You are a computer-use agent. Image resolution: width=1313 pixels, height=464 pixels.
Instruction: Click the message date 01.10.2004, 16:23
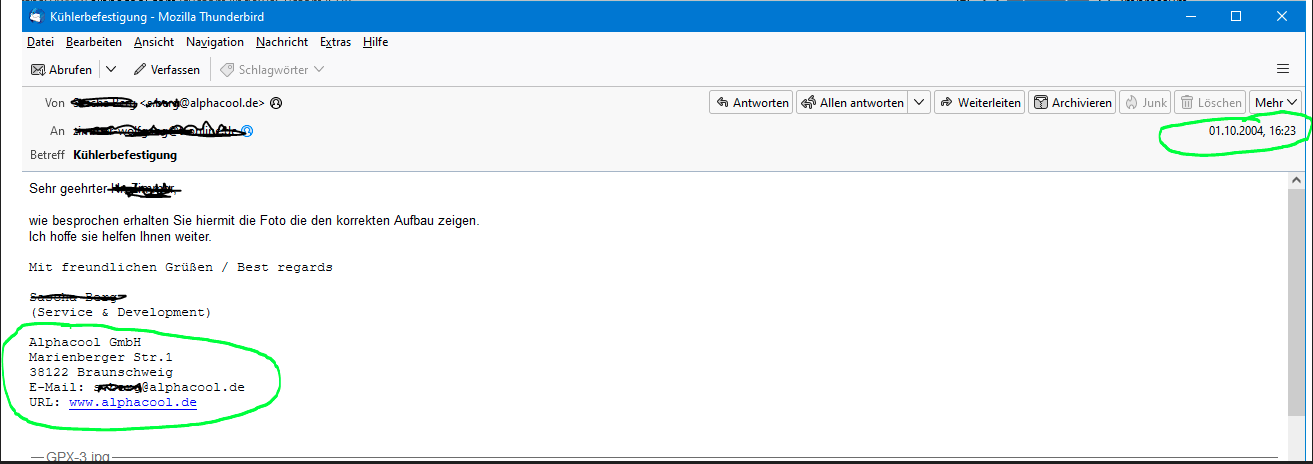1252,131
